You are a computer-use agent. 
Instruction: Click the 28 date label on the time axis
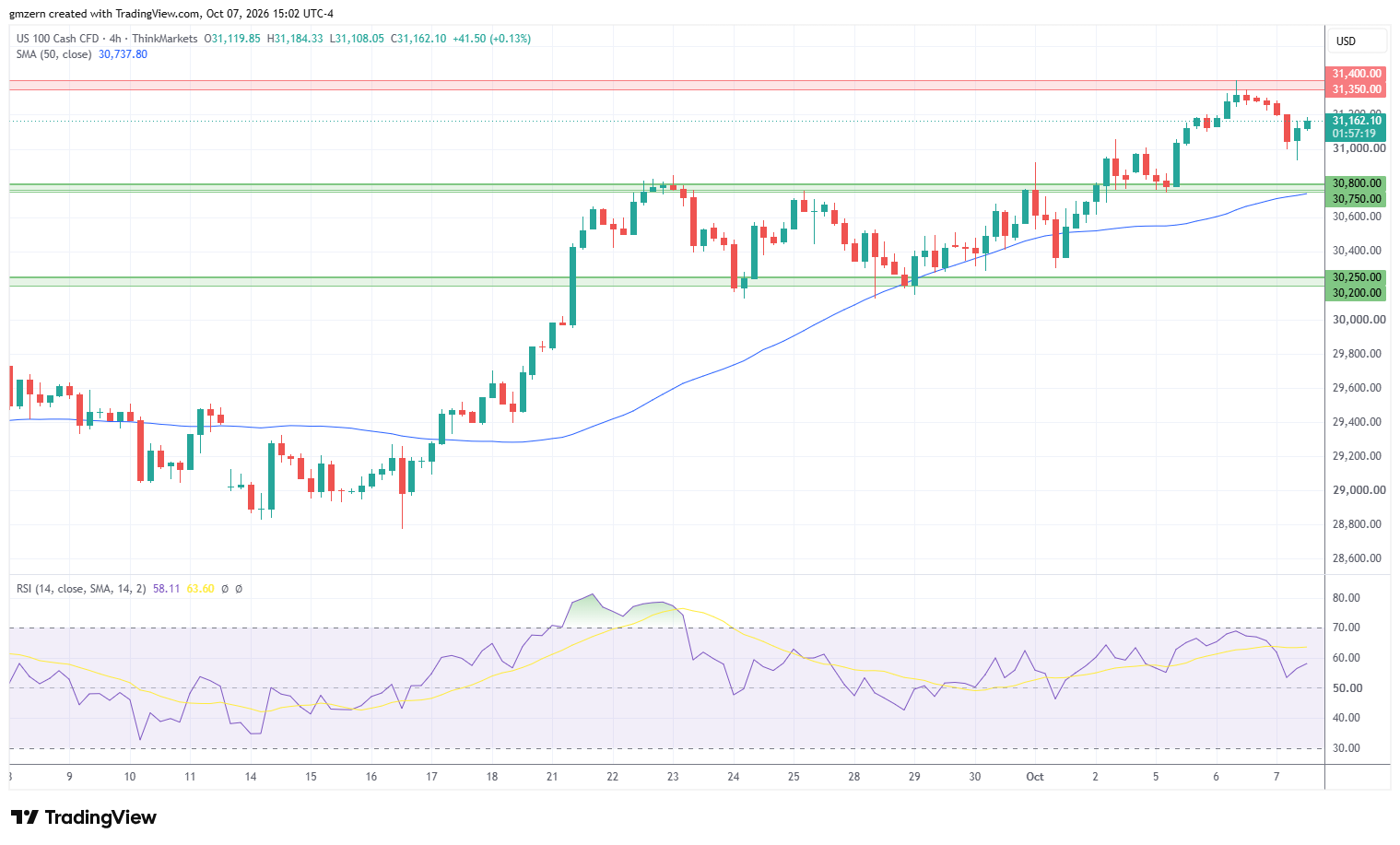pos(854,777)
